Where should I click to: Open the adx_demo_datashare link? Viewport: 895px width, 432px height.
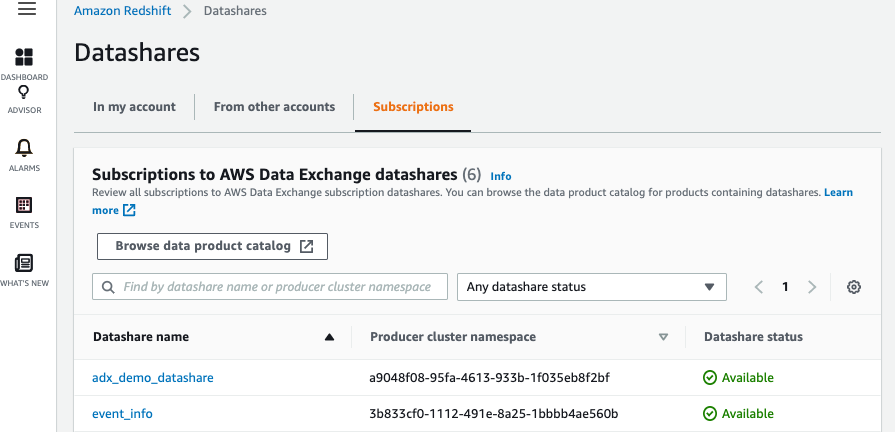[153, 378]
